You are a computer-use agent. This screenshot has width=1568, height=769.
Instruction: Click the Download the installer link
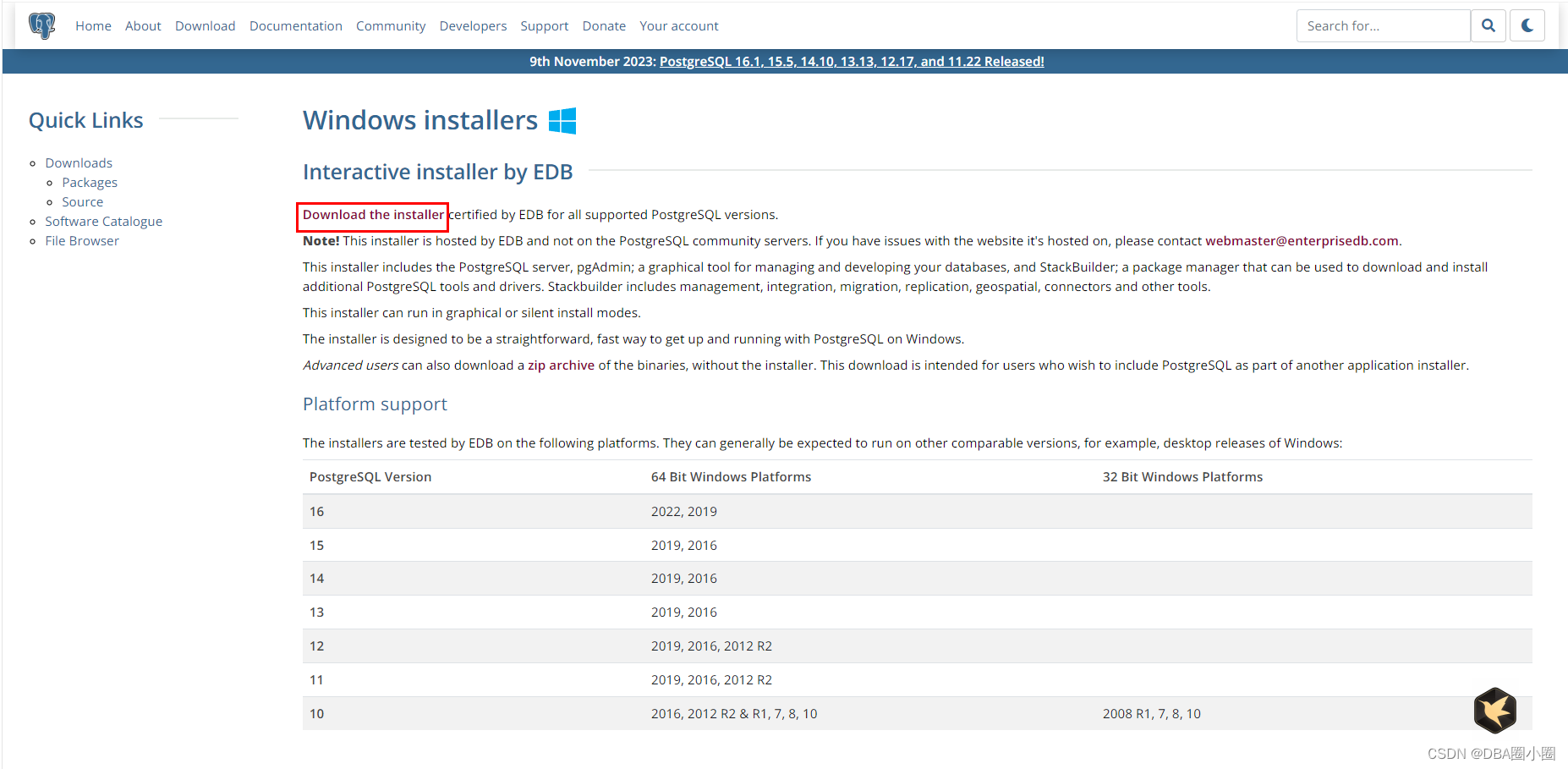coord(373,215)
